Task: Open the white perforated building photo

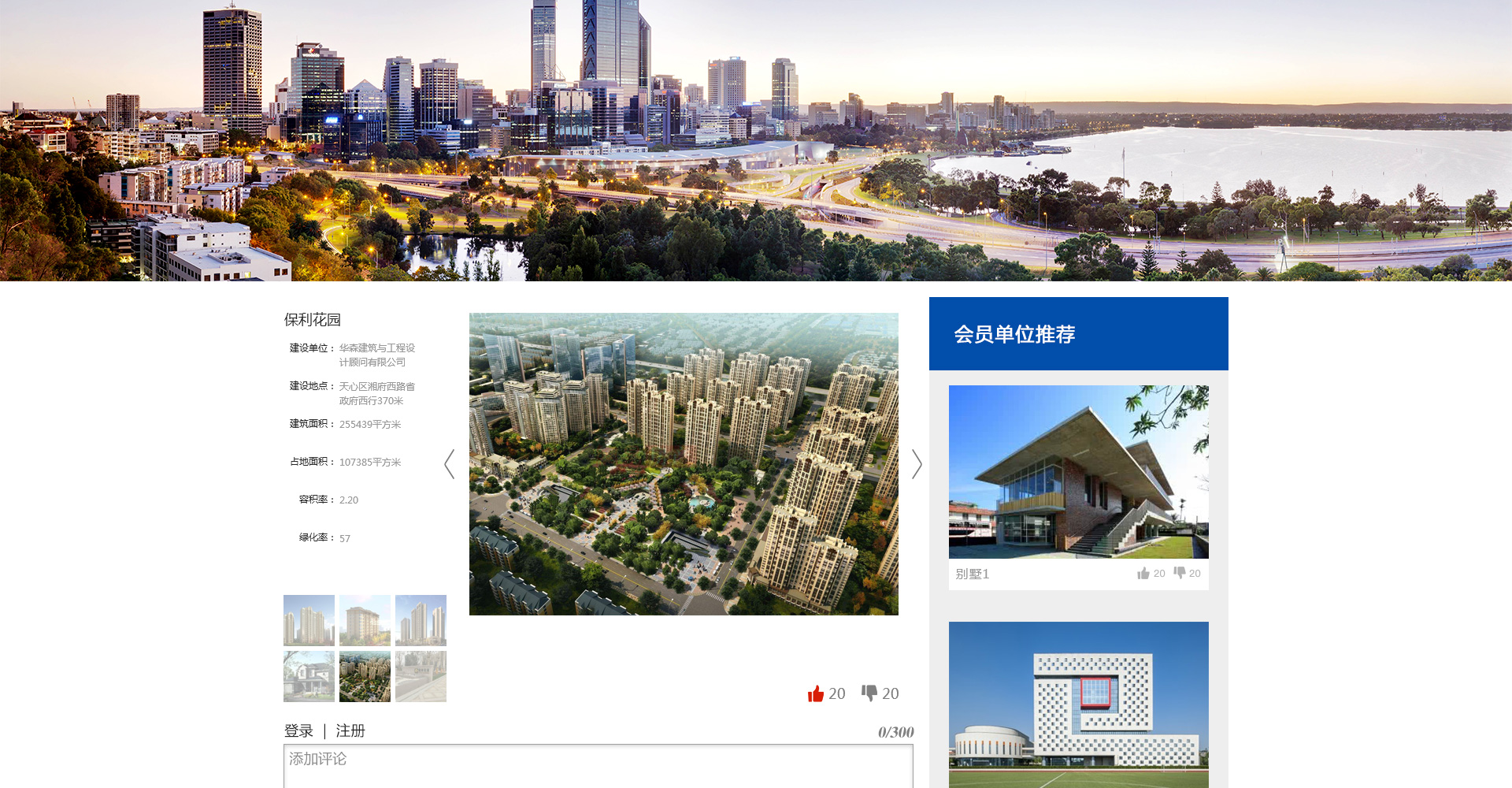Action: [x=1078, y=704]
